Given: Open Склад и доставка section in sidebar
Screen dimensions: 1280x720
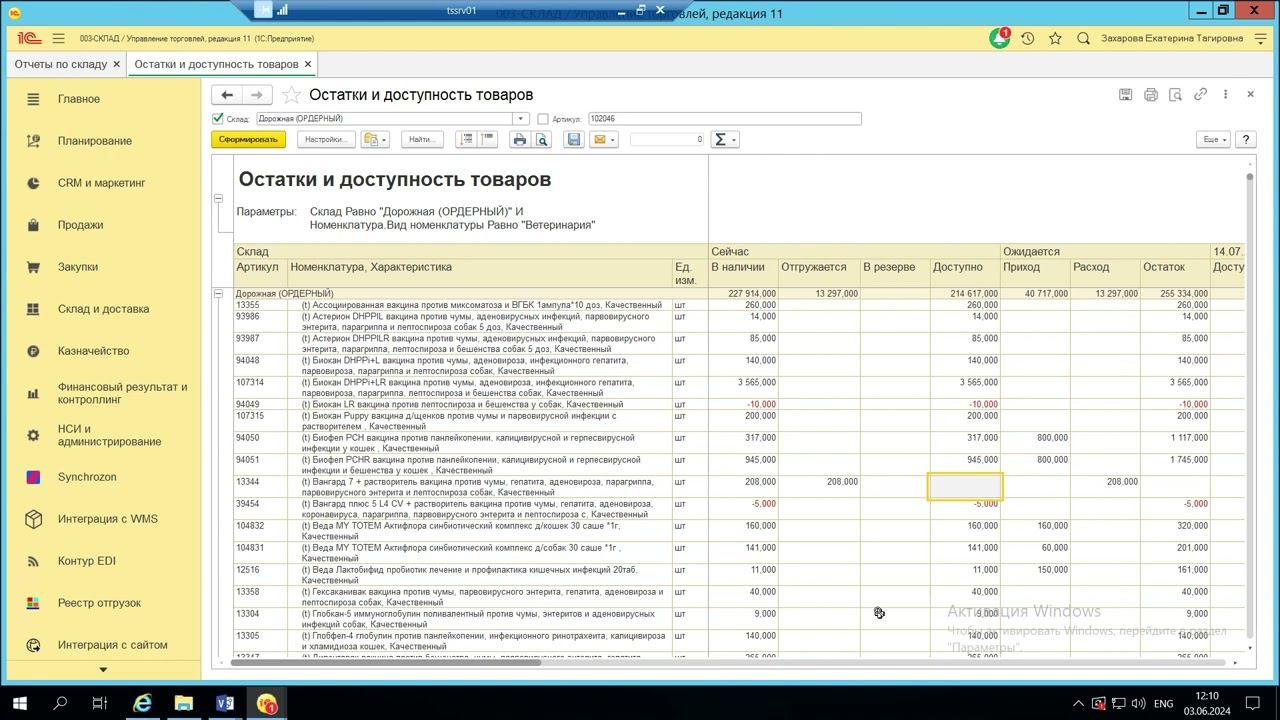Looking at the screenshot, I should (x=103, y=309).
